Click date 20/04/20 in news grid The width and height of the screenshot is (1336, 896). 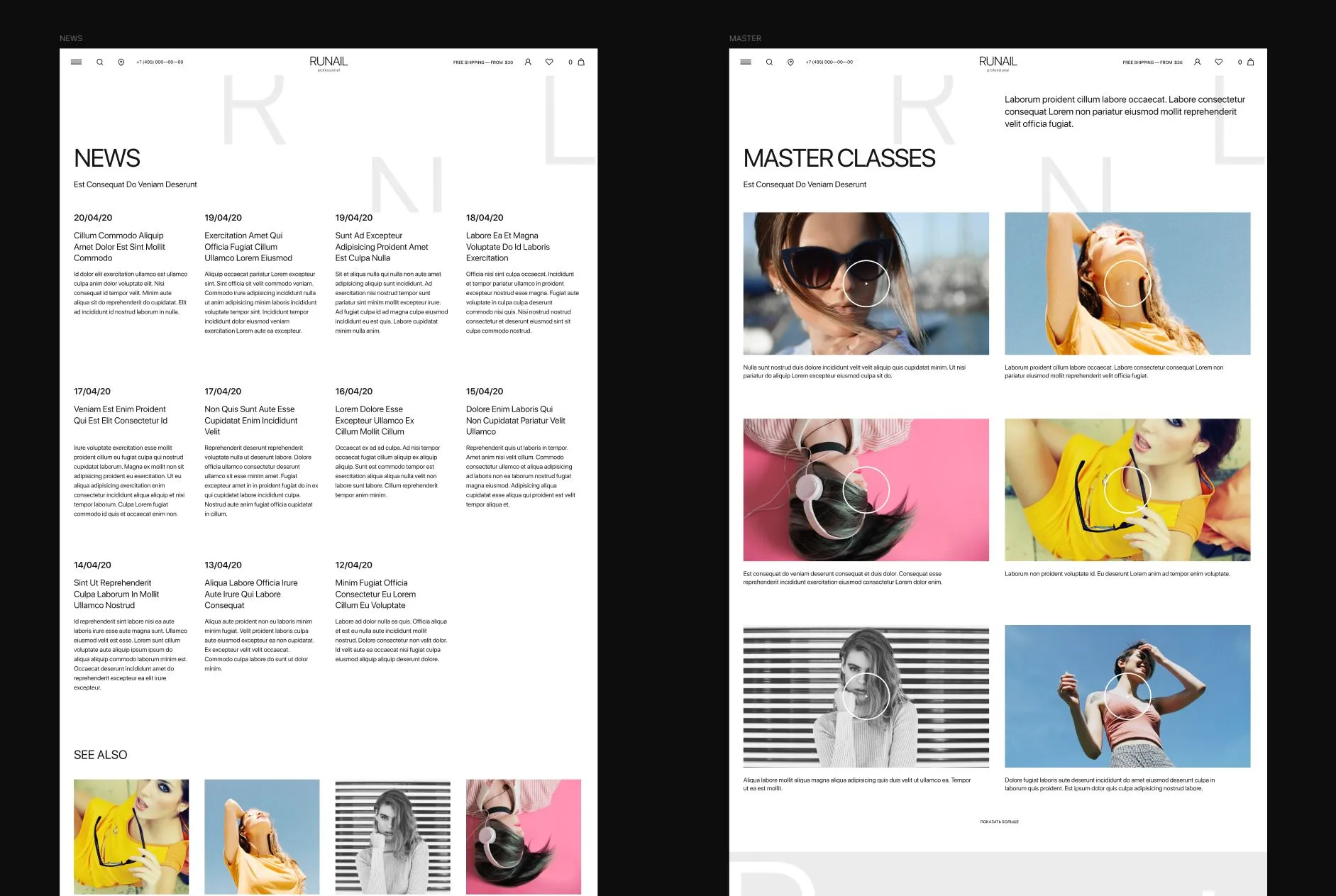93,218
